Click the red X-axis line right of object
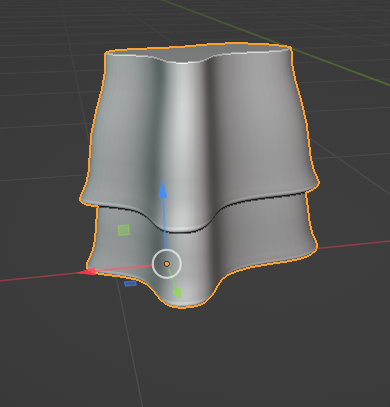The image size is (390, 407). pyautogui.click(x=353, y=244)
